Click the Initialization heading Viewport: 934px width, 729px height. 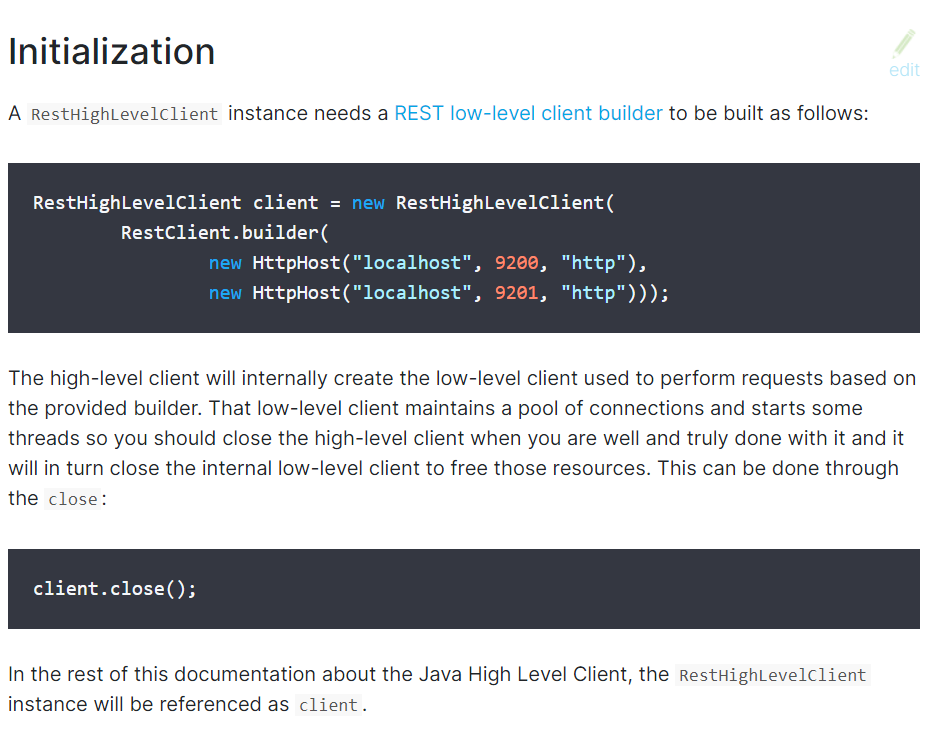111,51
